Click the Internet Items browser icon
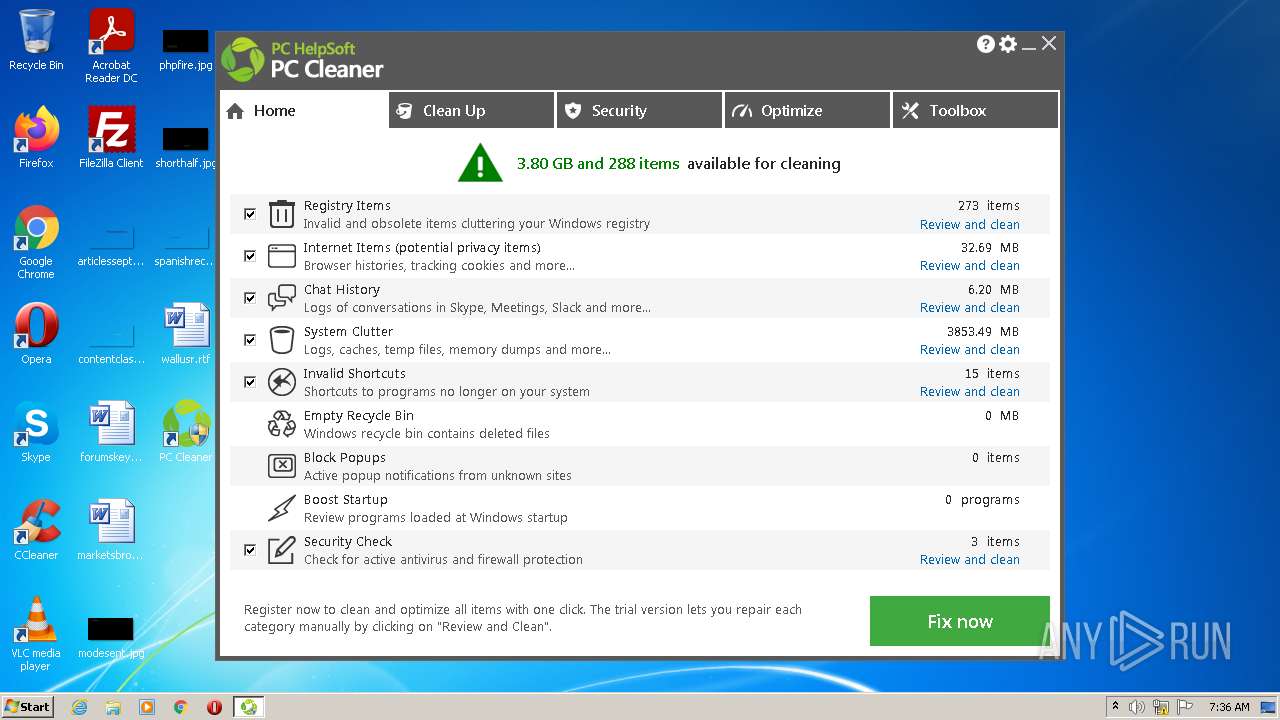 (x=282, y=256)
